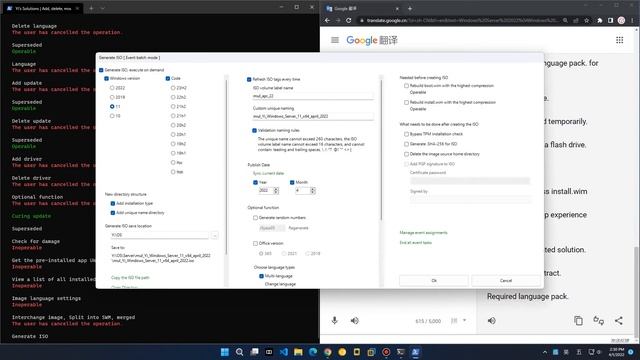Close the Google 翻译 browser tab

[x=397, y=8]
